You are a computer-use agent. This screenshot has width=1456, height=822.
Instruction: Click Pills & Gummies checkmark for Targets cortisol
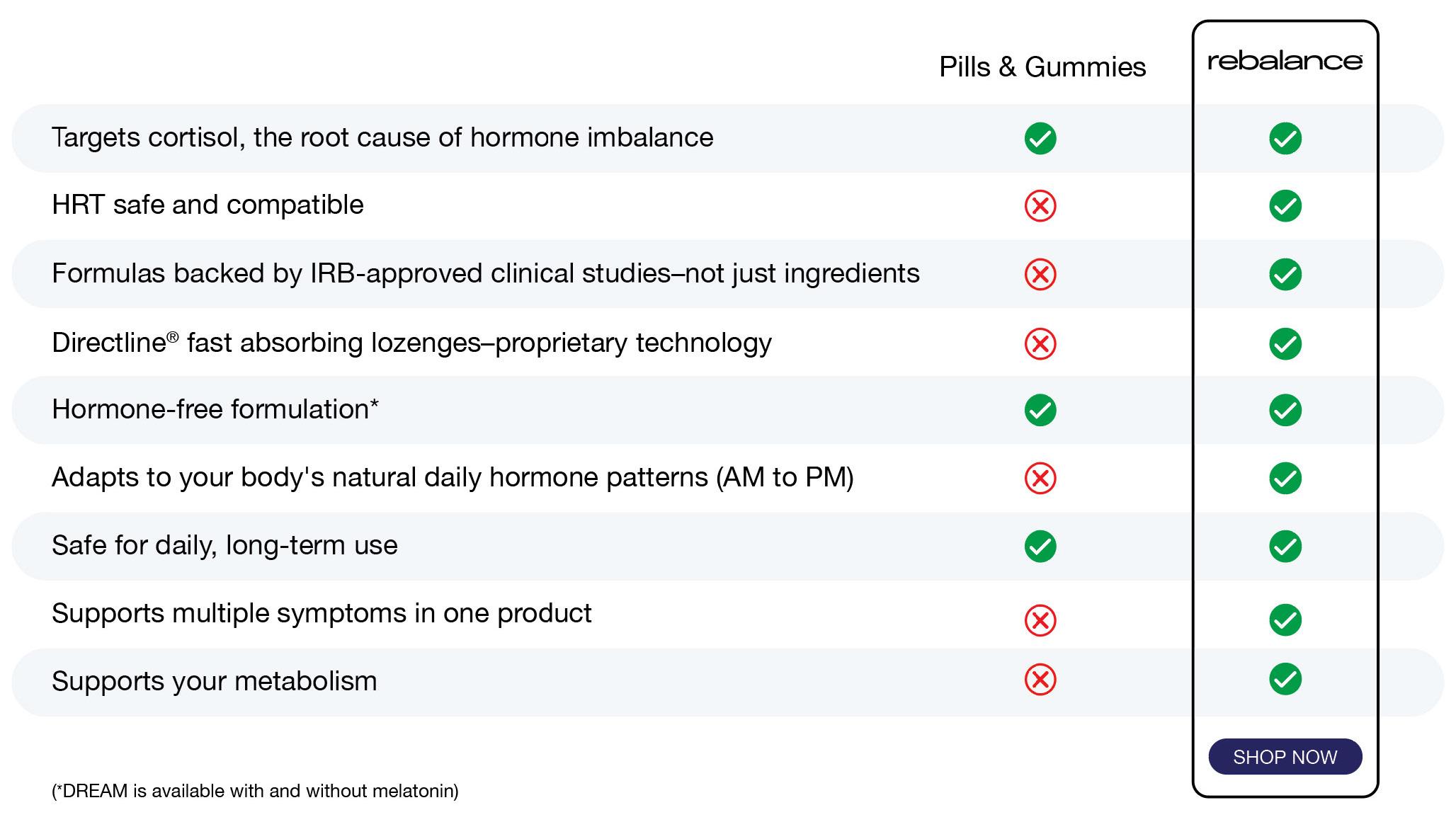point(1040,138)
